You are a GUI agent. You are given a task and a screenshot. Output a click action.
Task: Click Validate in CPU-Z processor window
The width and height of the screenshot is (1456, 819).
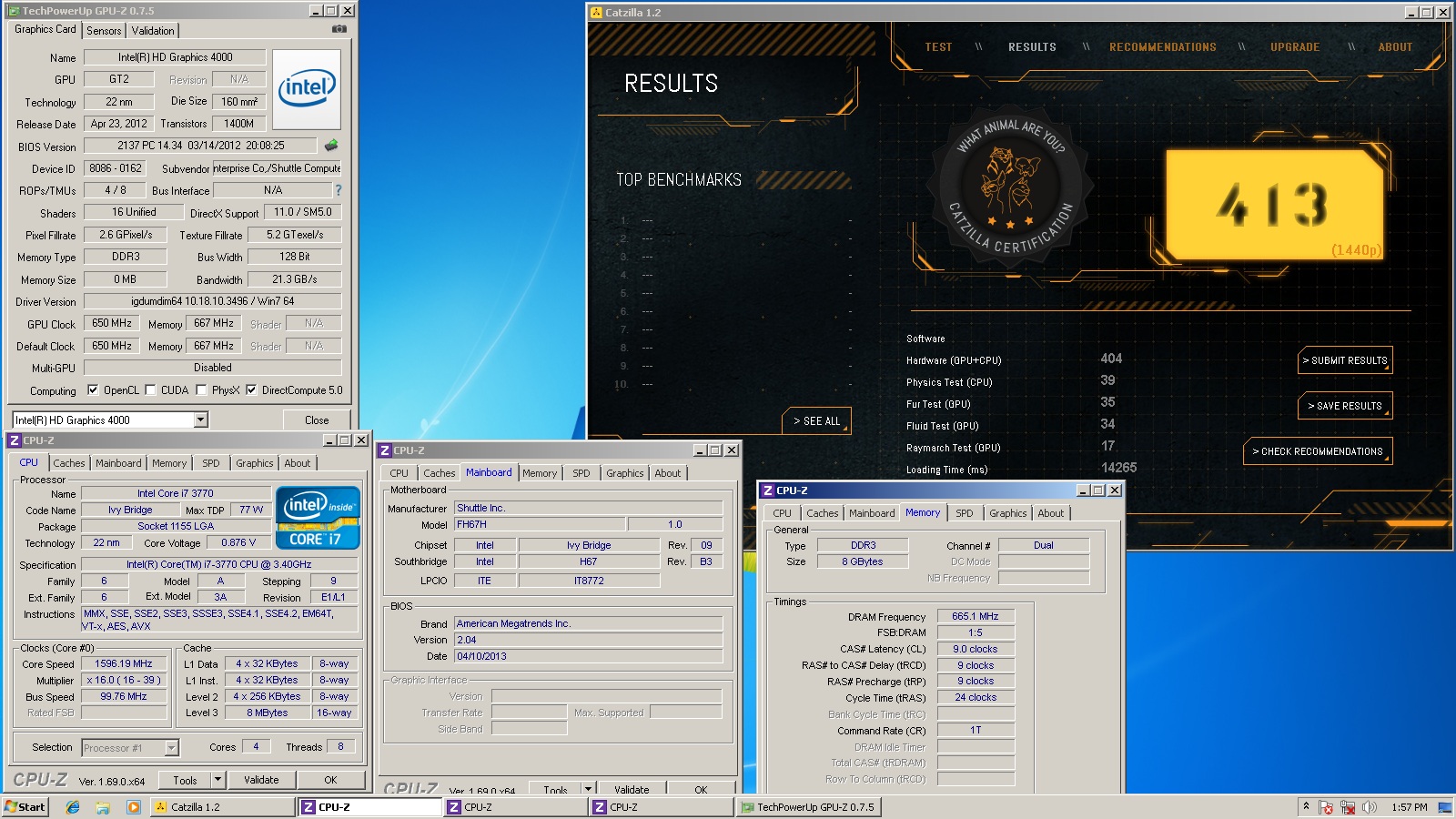(261, 780)
